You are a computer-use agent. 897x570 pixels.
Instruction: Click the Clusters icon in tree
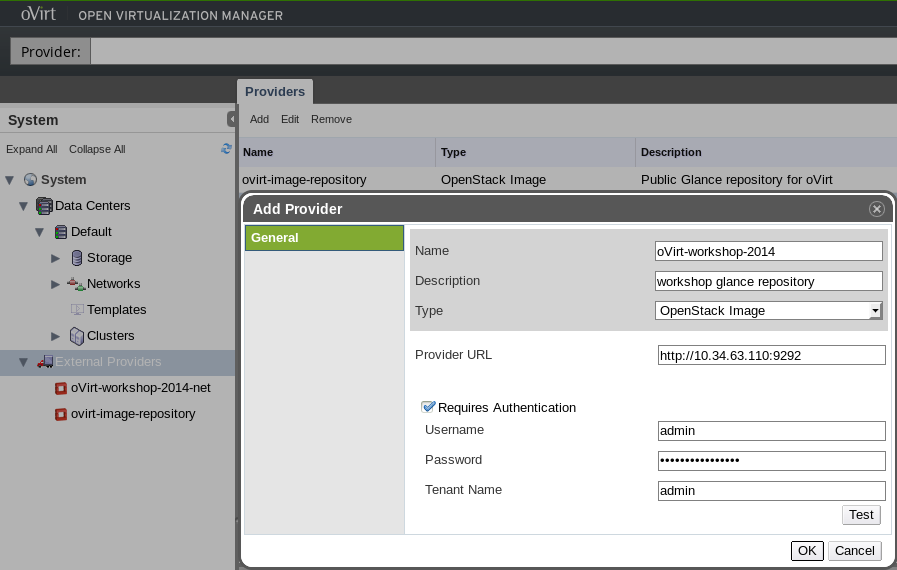[x=77, y=336]
